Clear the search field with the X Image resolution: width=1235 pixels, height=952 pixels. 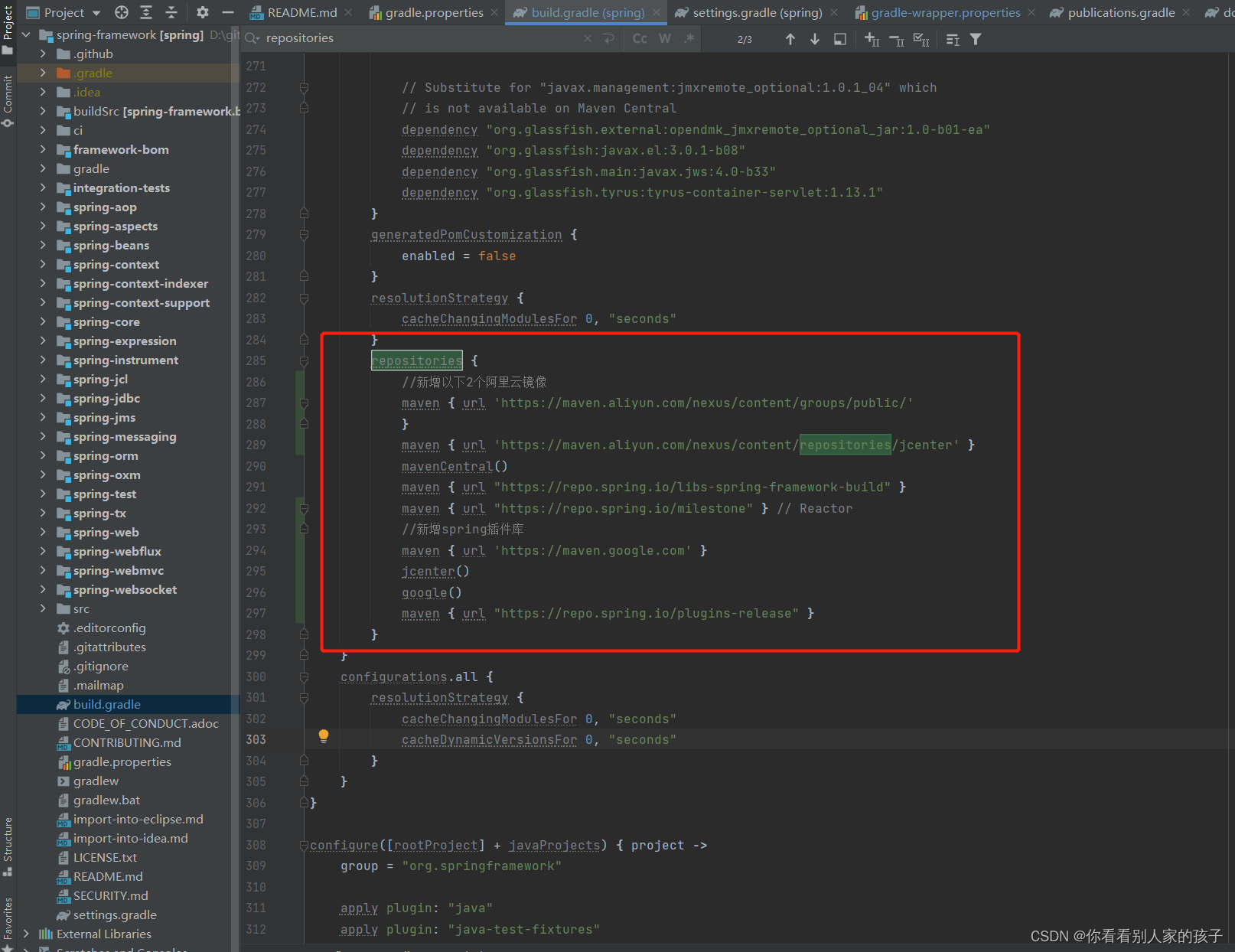[x=587, y=38]
